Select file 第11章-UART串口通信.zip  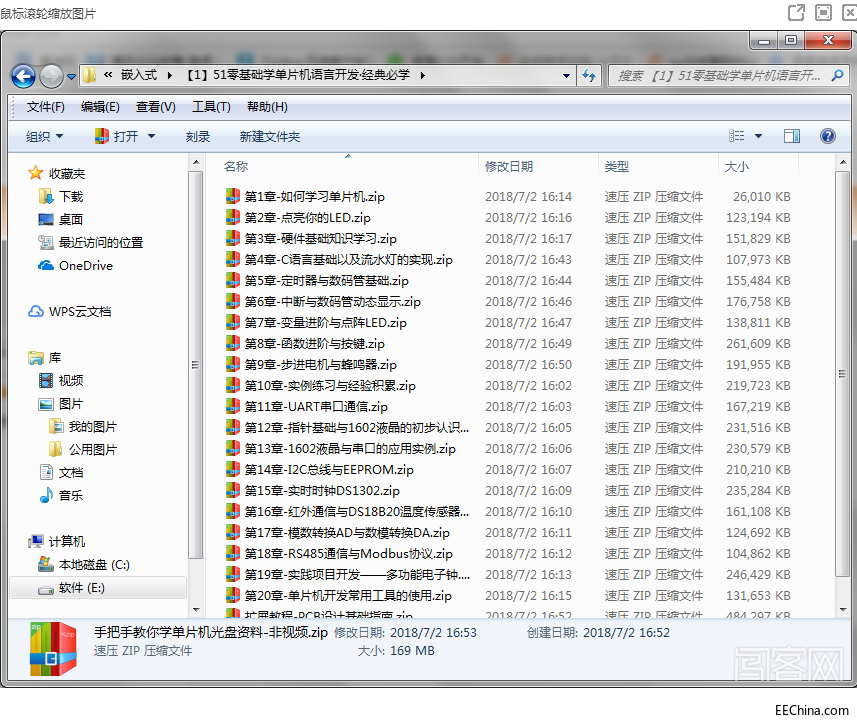coord(316,406)
